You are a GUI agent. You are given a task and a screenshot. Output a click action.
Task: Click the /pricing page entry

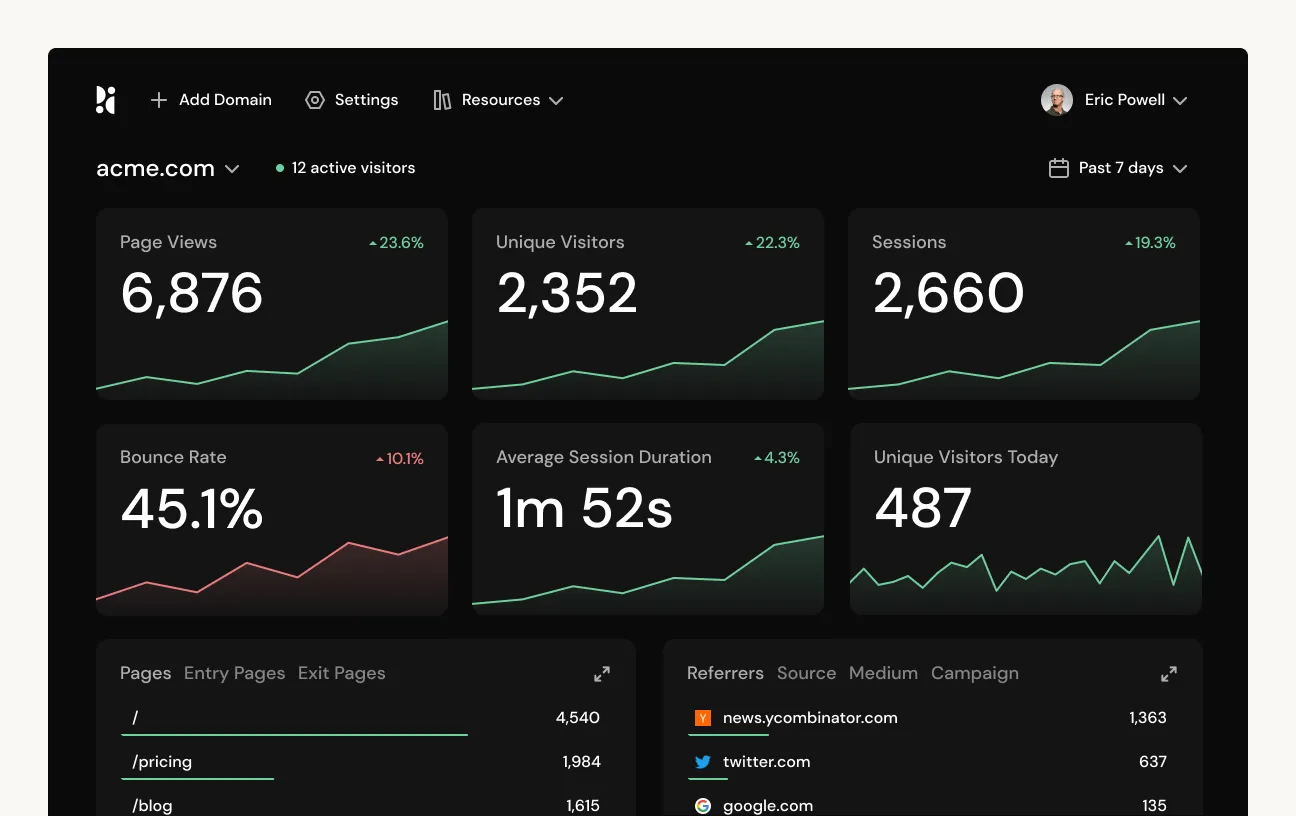tap(161, 761)
